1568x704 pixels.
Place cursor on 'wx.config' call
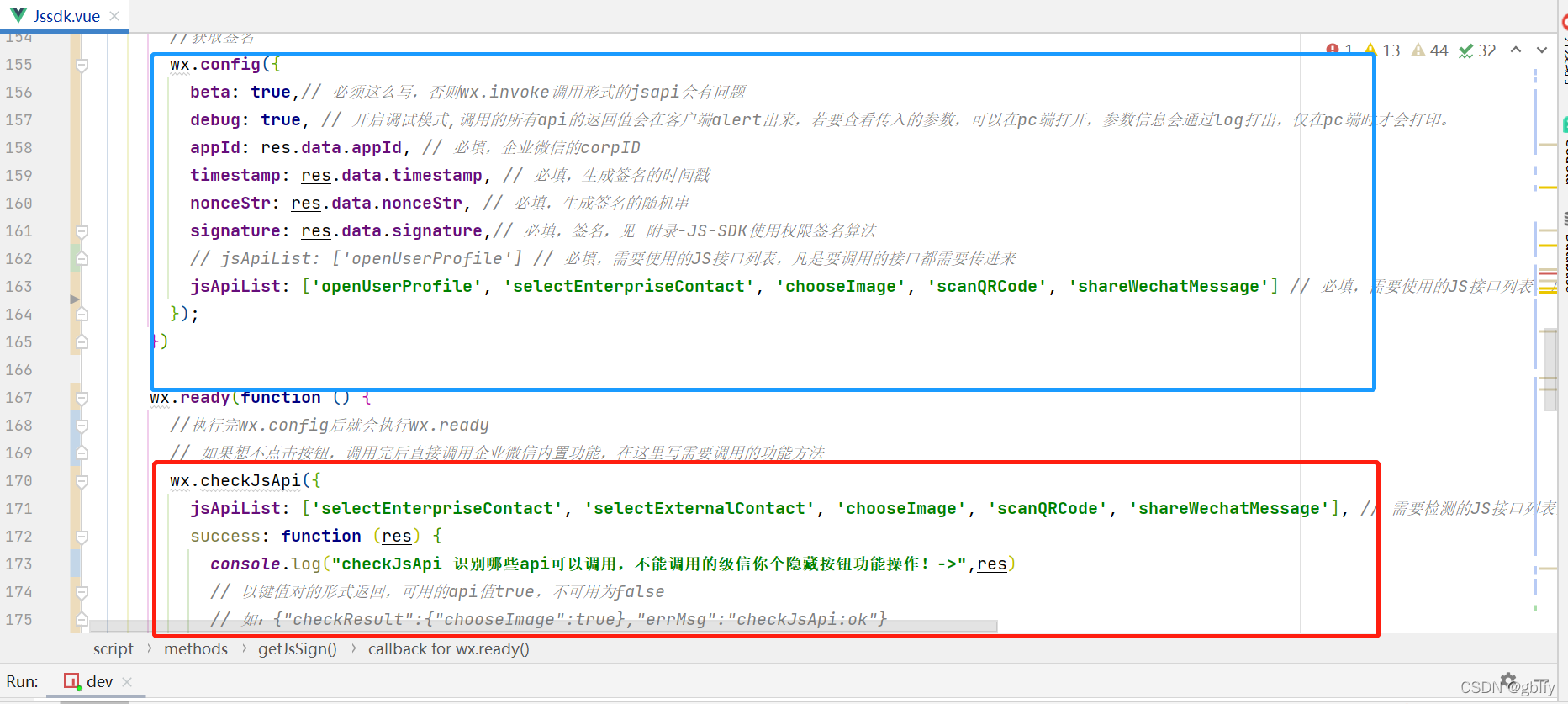[215, 65]
